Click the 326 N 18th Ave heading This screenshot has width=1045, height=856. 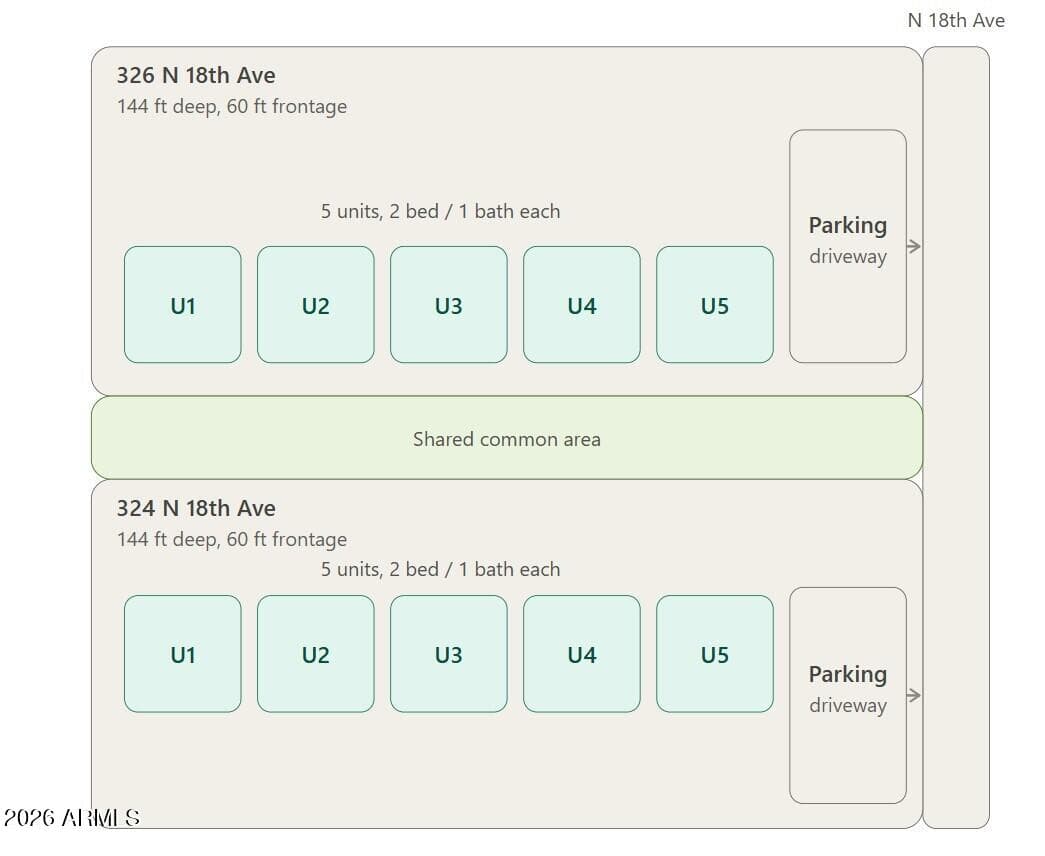click(196, 75)
